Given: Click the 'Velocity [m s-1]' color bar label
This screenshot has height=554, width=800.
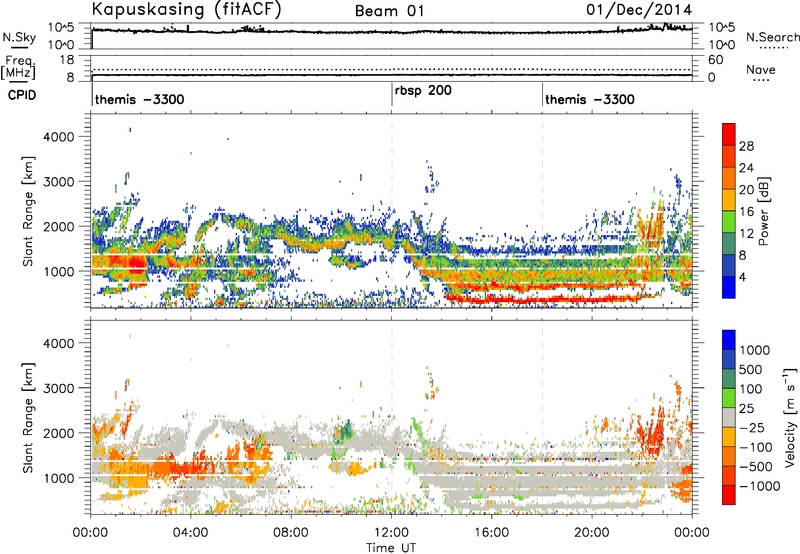Looking at the screenshot, I should pos(790,417).
